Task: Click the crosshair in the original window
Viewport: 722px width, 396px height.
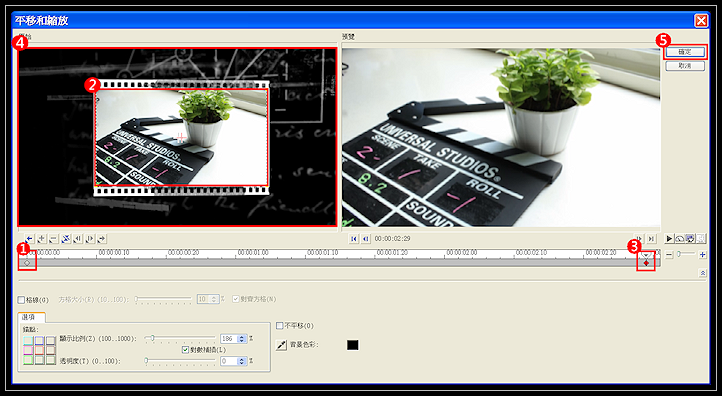Action: click(180, 137)
